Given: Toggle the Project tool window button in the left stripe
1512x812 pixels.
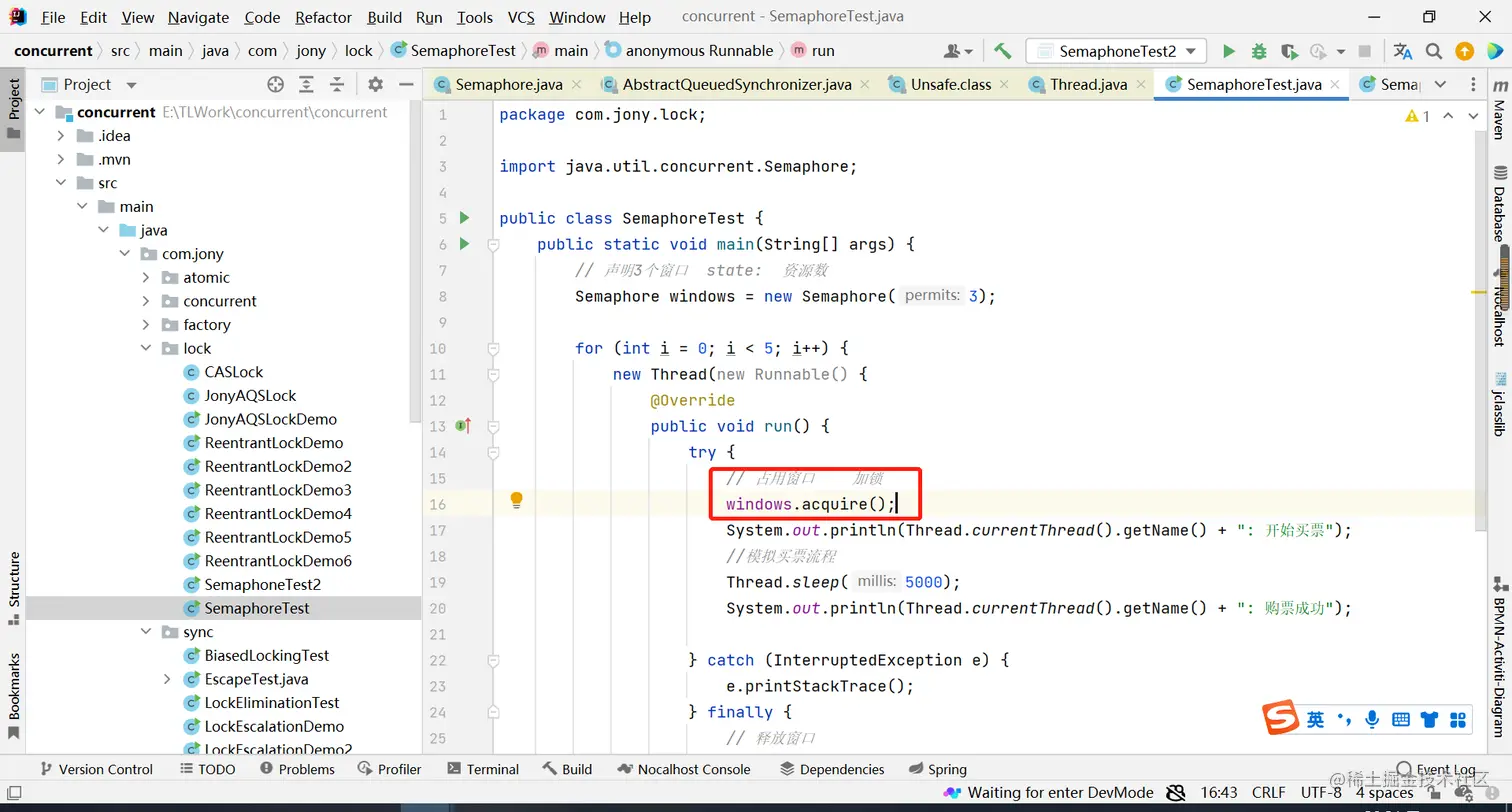Looking at the screenshot, I should (14, 109).
